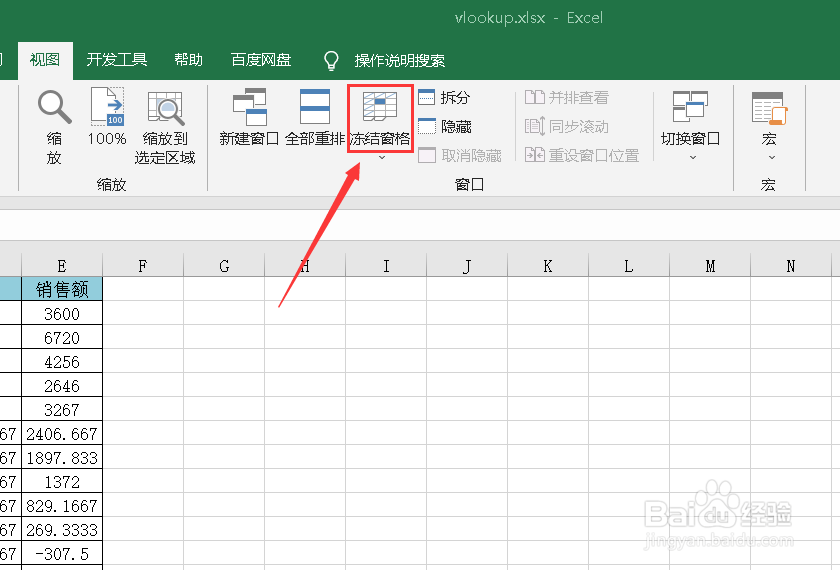Image resolution: width=840 pixels, height=570 pixels.
Task: Expand the Switch Windows dropdown arrow
Action: [693, 158]
